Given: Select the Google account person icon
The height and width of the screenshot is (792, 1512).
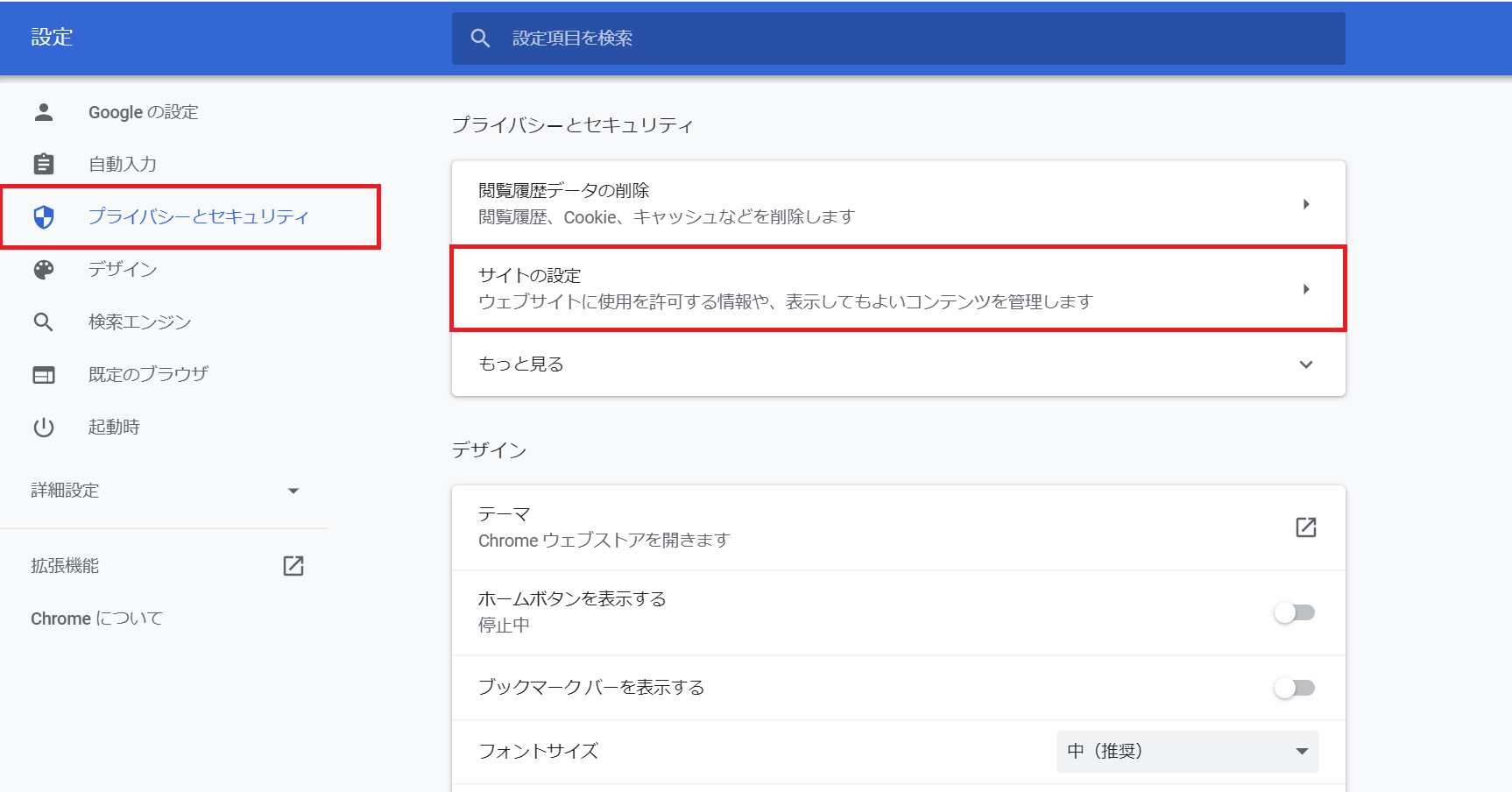Looking at the screenshot, I should (43, 112).
